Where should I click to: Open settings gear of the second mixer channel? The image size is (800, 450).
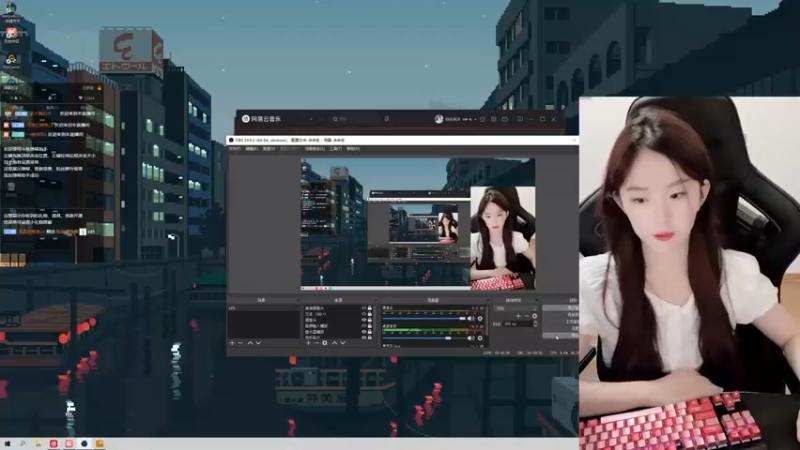point(480,338)
